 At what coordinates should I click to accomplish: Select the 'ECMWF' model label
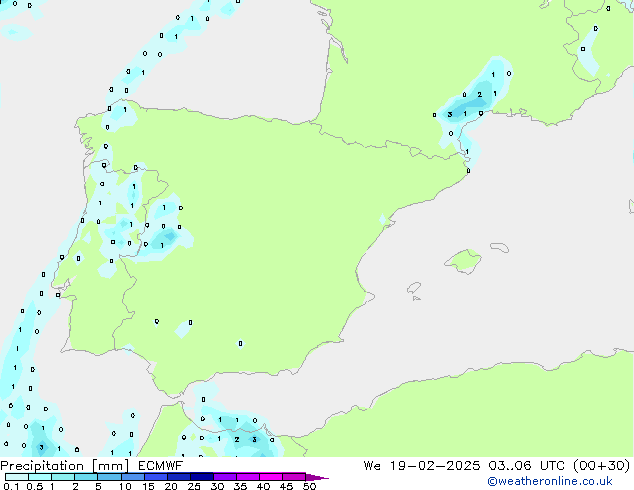tap(161, 466)
